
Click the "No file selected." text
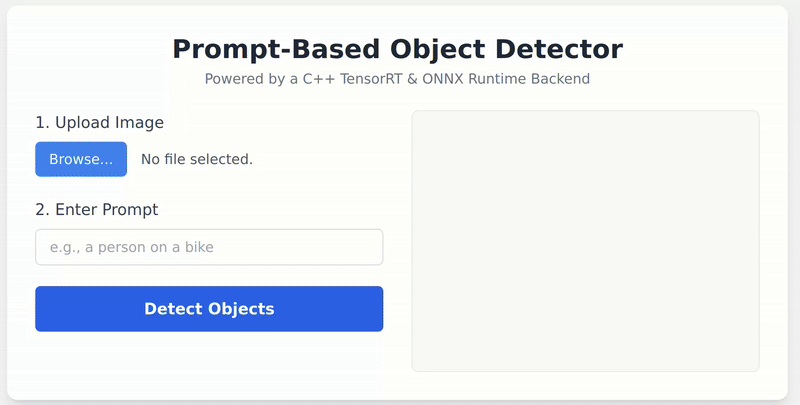(x=197, y=159)
